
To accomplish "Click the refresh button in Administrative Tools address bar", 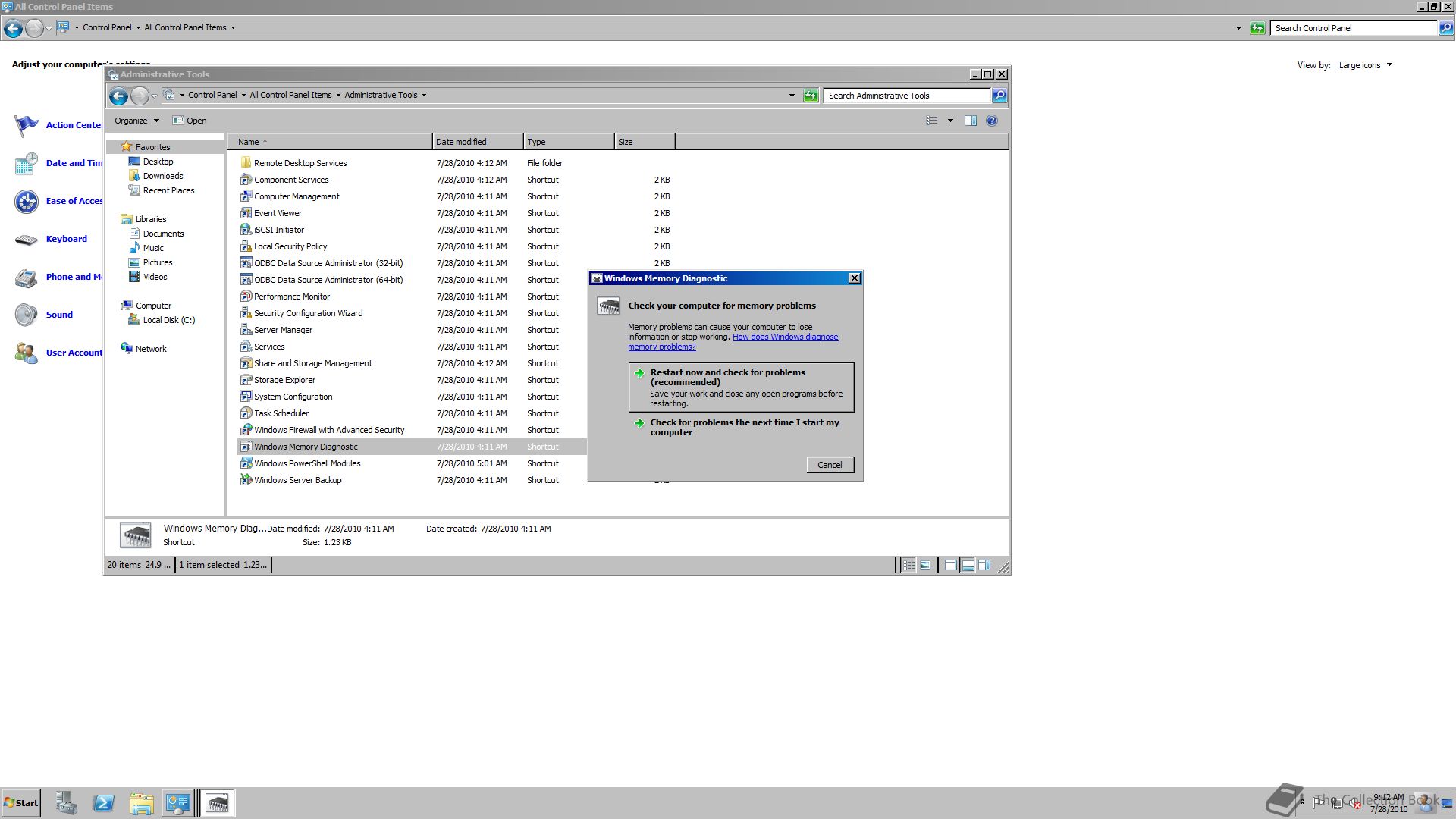I will [811, 96].
